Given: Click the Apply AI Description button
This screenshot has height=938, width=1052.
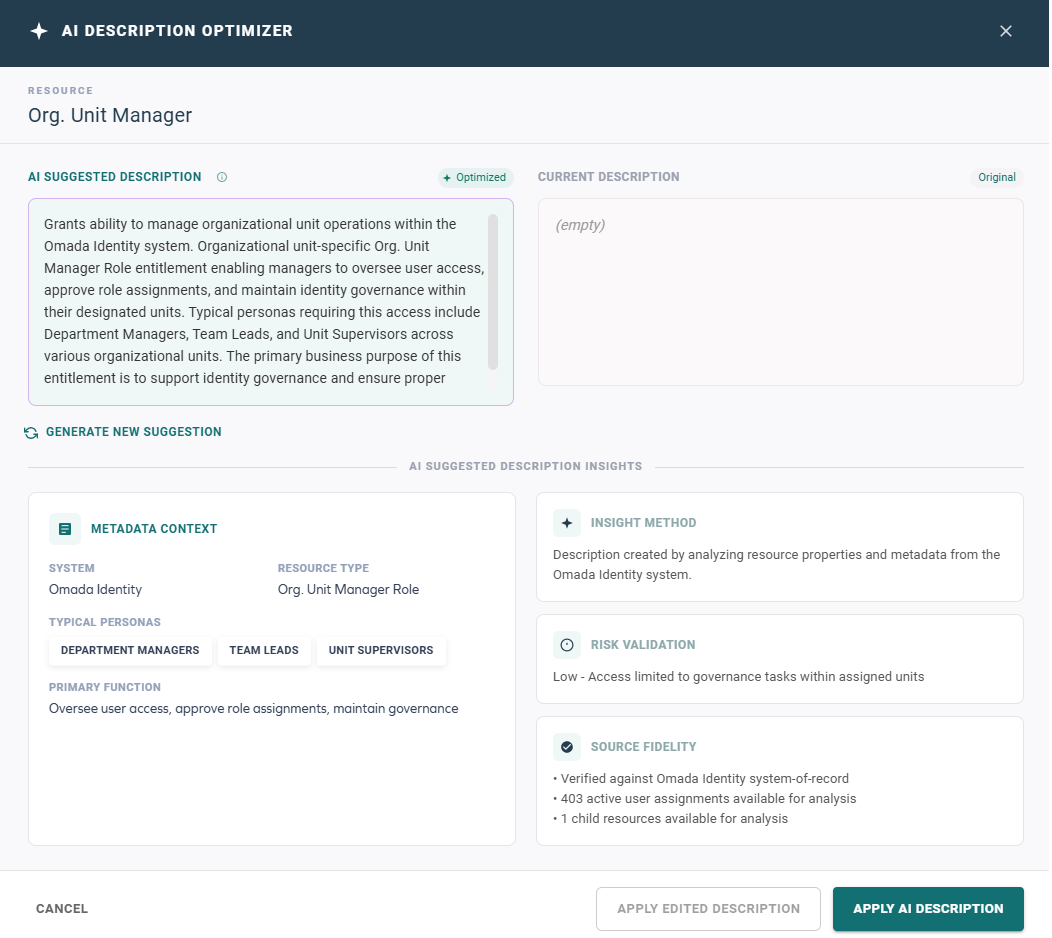Looking at the screenshot, I should (927, 908).
